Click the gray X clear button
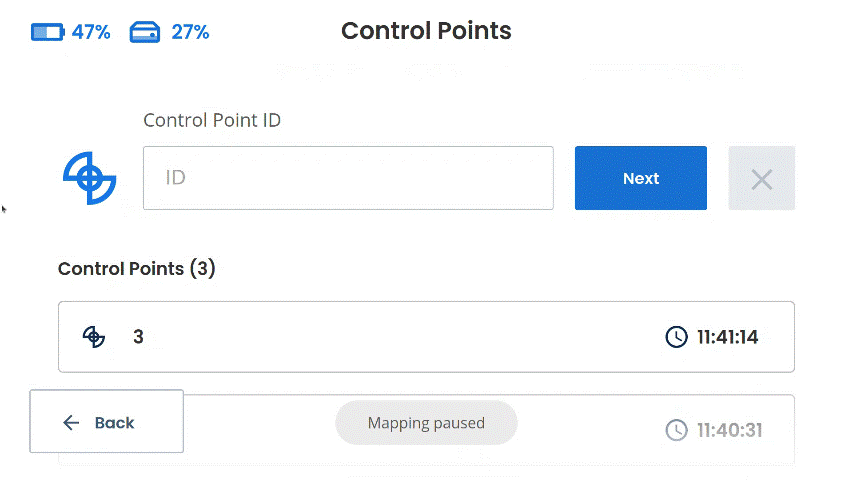The image size is (853, 480). pos(762,178)
